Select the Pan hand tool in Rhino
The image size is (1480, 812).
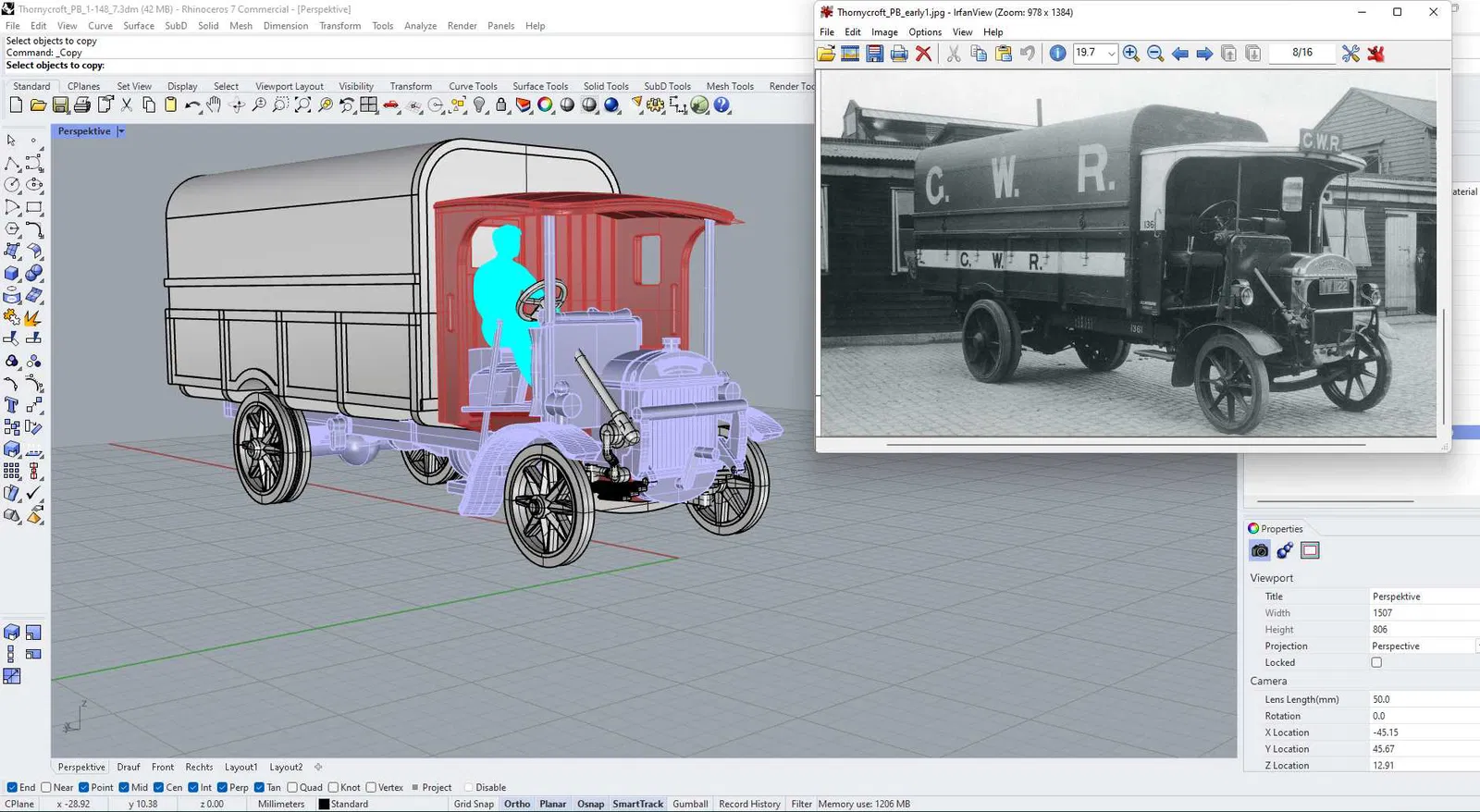214,105
